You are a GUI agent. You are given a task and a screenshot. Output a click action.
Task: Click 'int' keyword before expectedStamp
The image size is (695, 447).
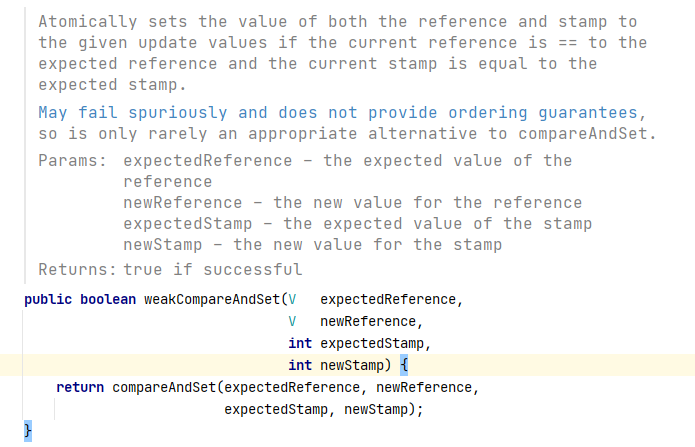(300, 343)
